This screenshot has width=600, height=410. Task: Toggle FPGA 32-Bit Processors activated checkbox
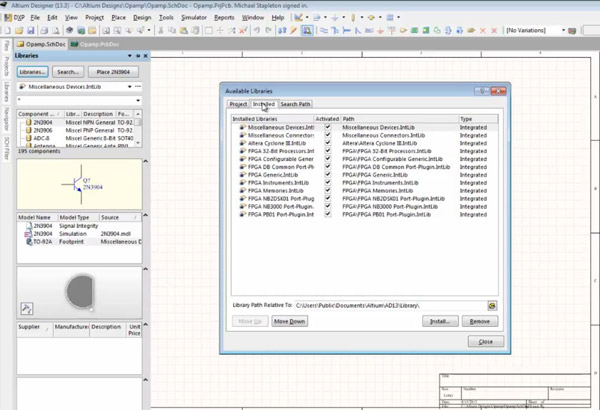pyautogui.click(x=328, y=150)
